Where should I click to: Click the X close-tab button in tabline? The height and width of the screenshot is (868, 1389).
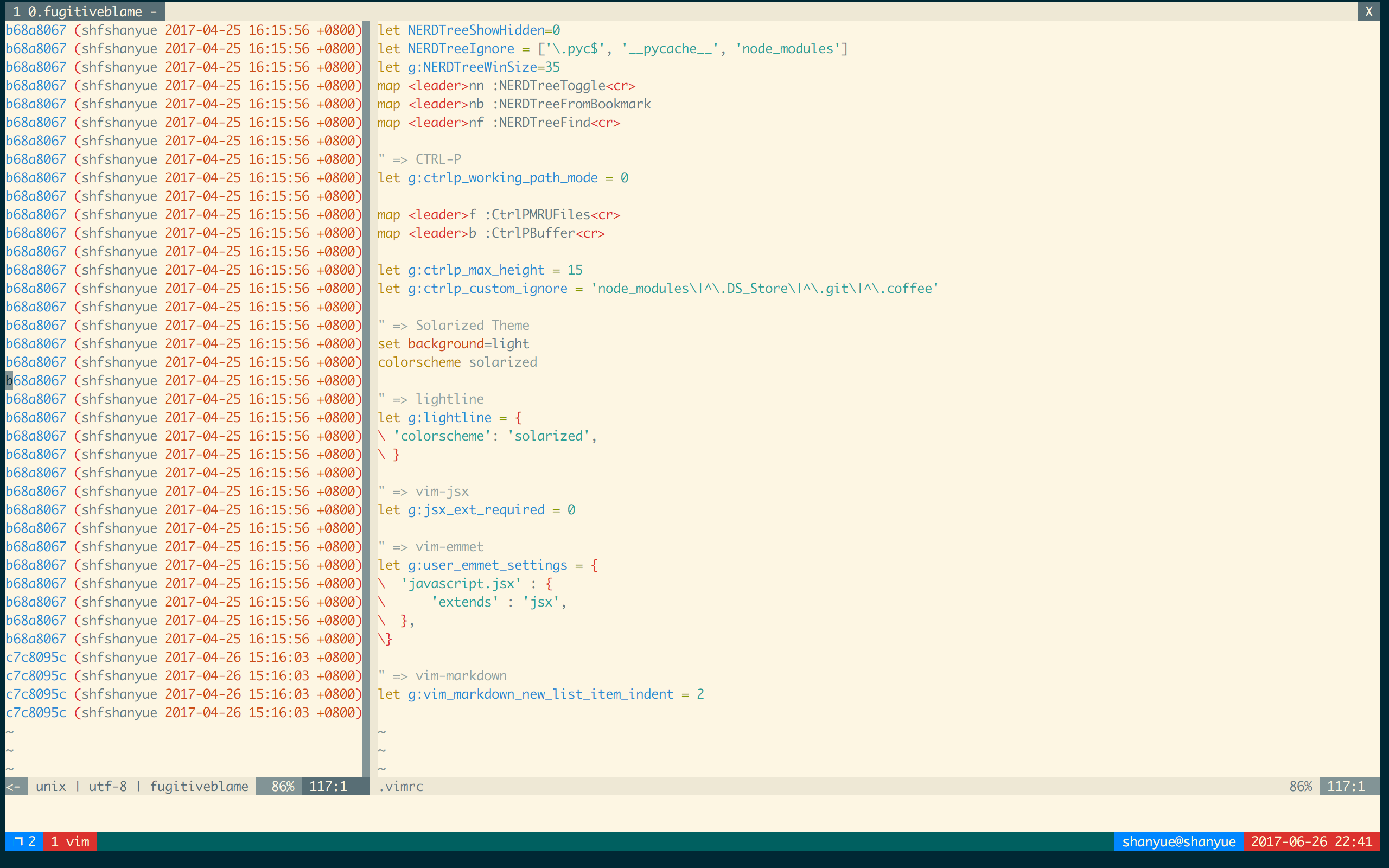click(1368, 11)
